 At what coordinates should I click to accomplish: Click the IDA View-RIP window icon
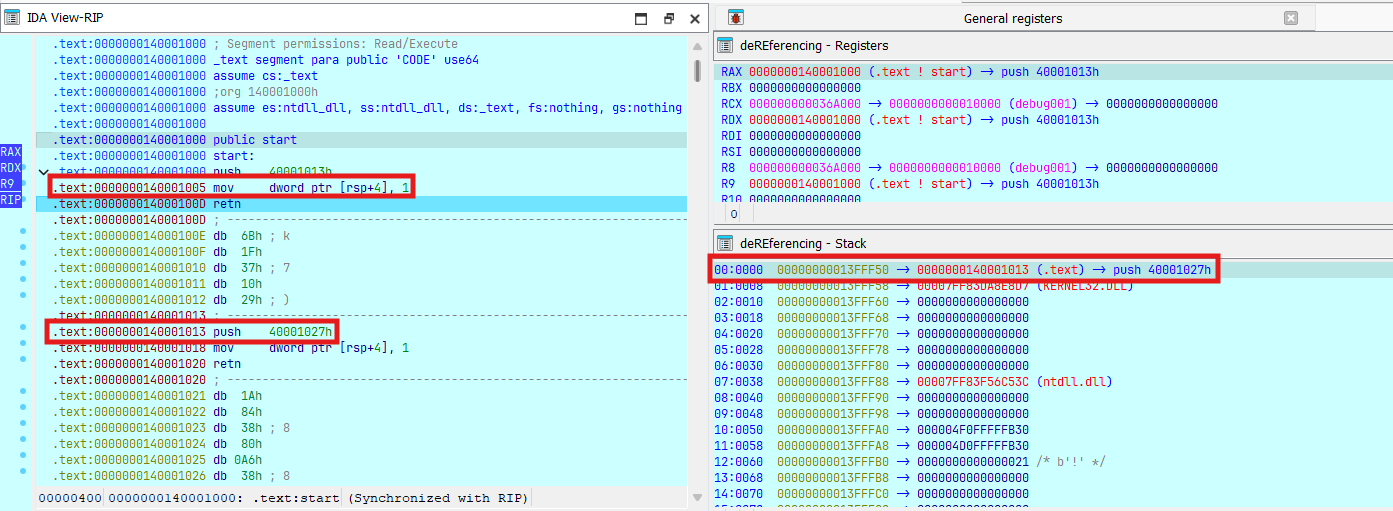[12, 18]
